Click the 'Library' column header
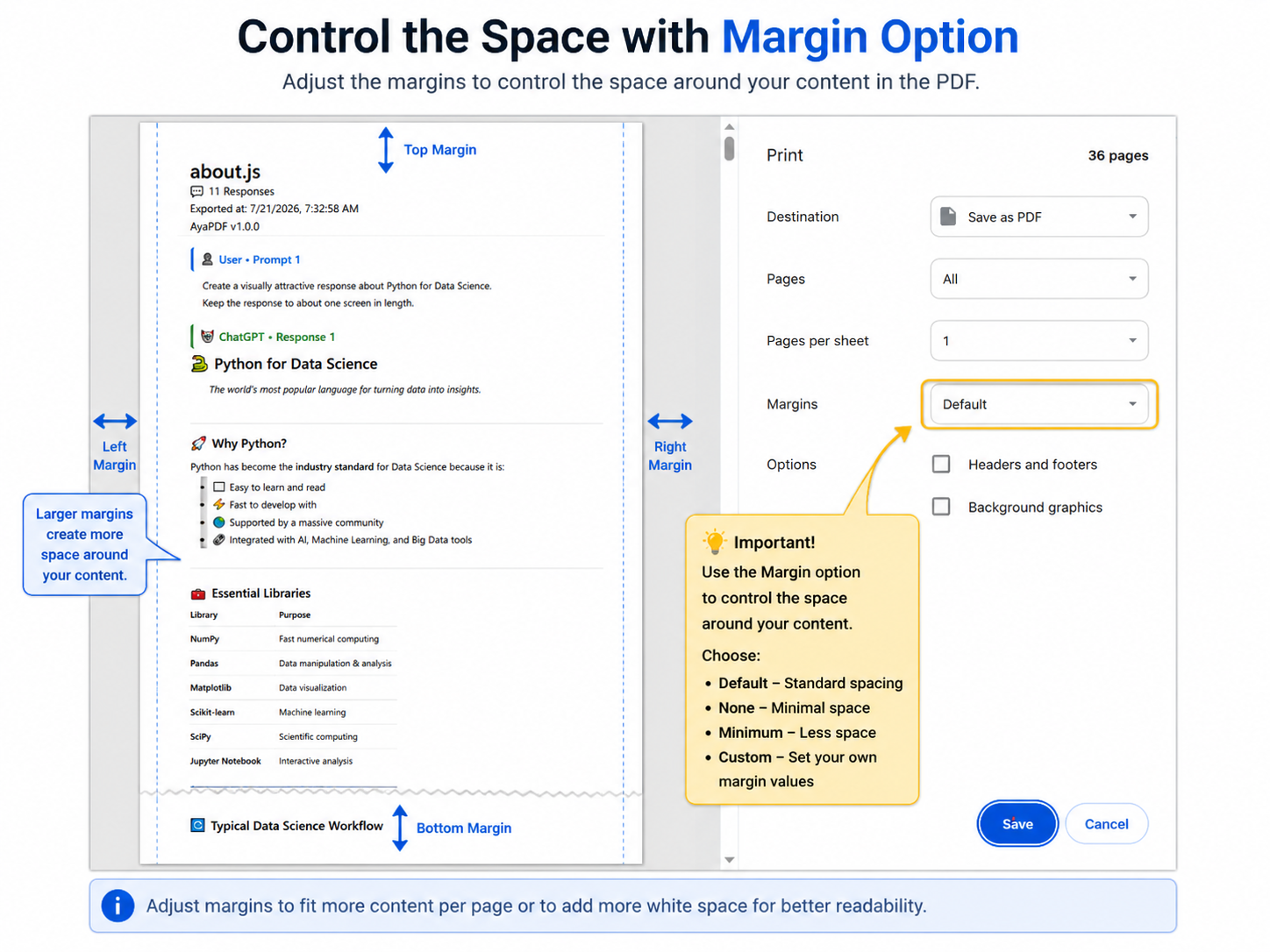This screenshot has width=1270, height=952. click(x=203, y=615)
